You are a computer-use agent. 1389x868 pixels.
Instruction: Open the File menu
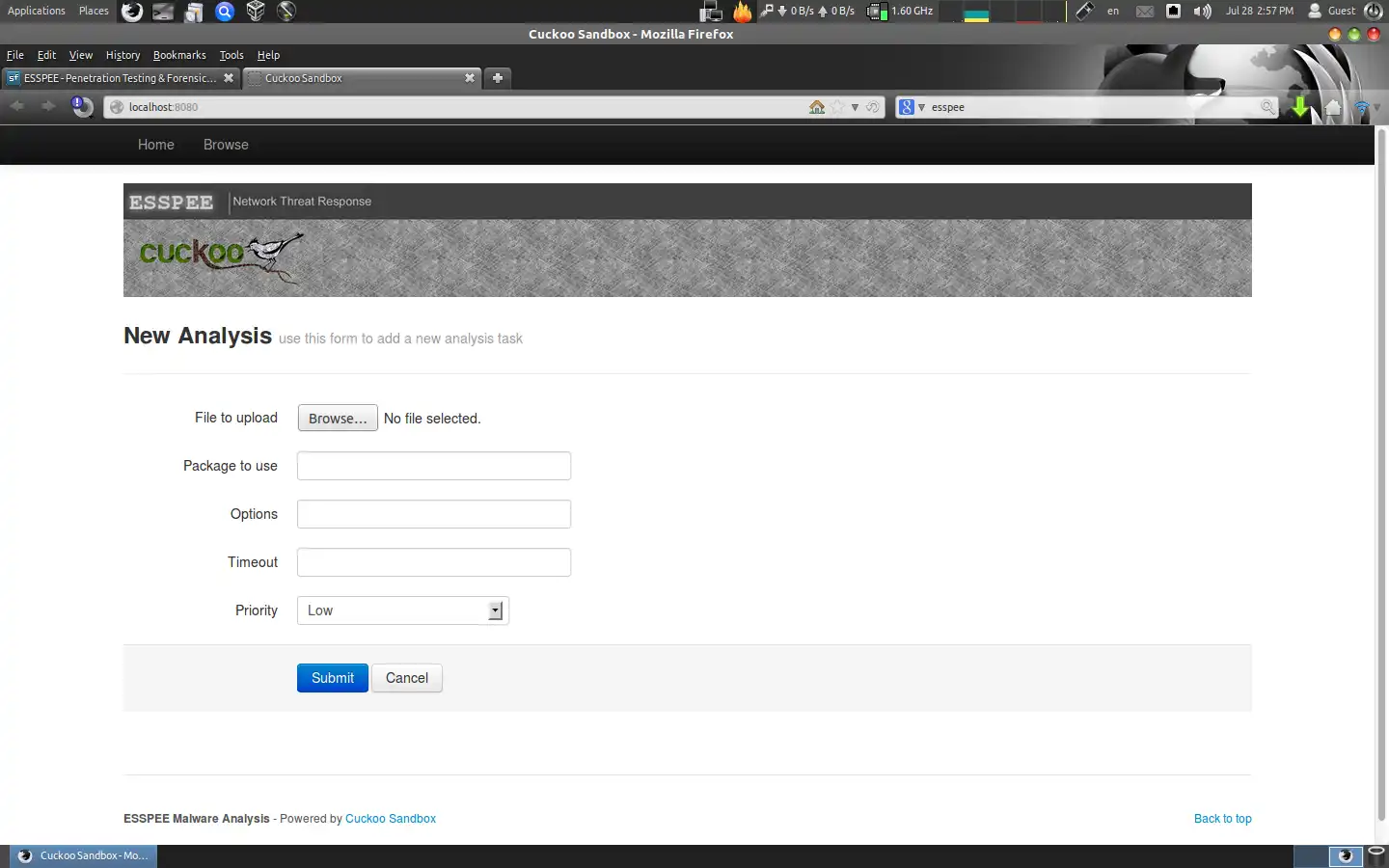click(14, 55)
